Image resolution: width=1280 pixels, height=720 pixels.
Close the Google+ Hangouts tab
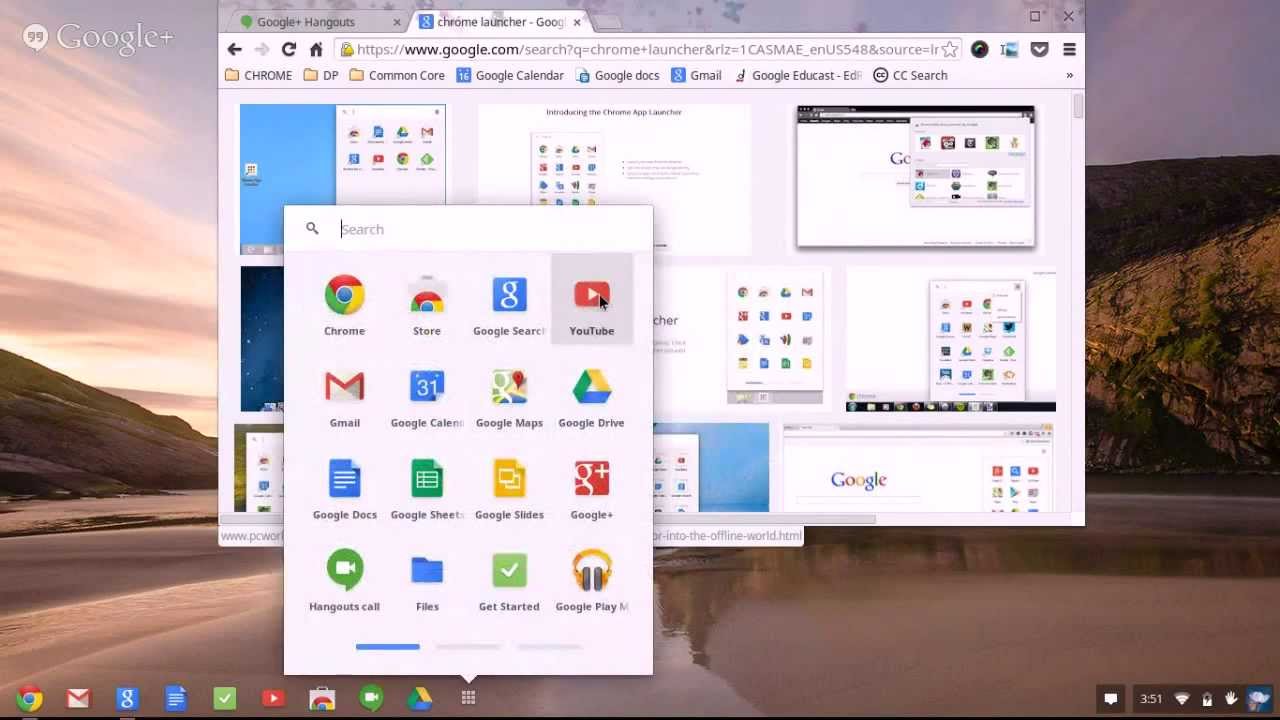397,22
